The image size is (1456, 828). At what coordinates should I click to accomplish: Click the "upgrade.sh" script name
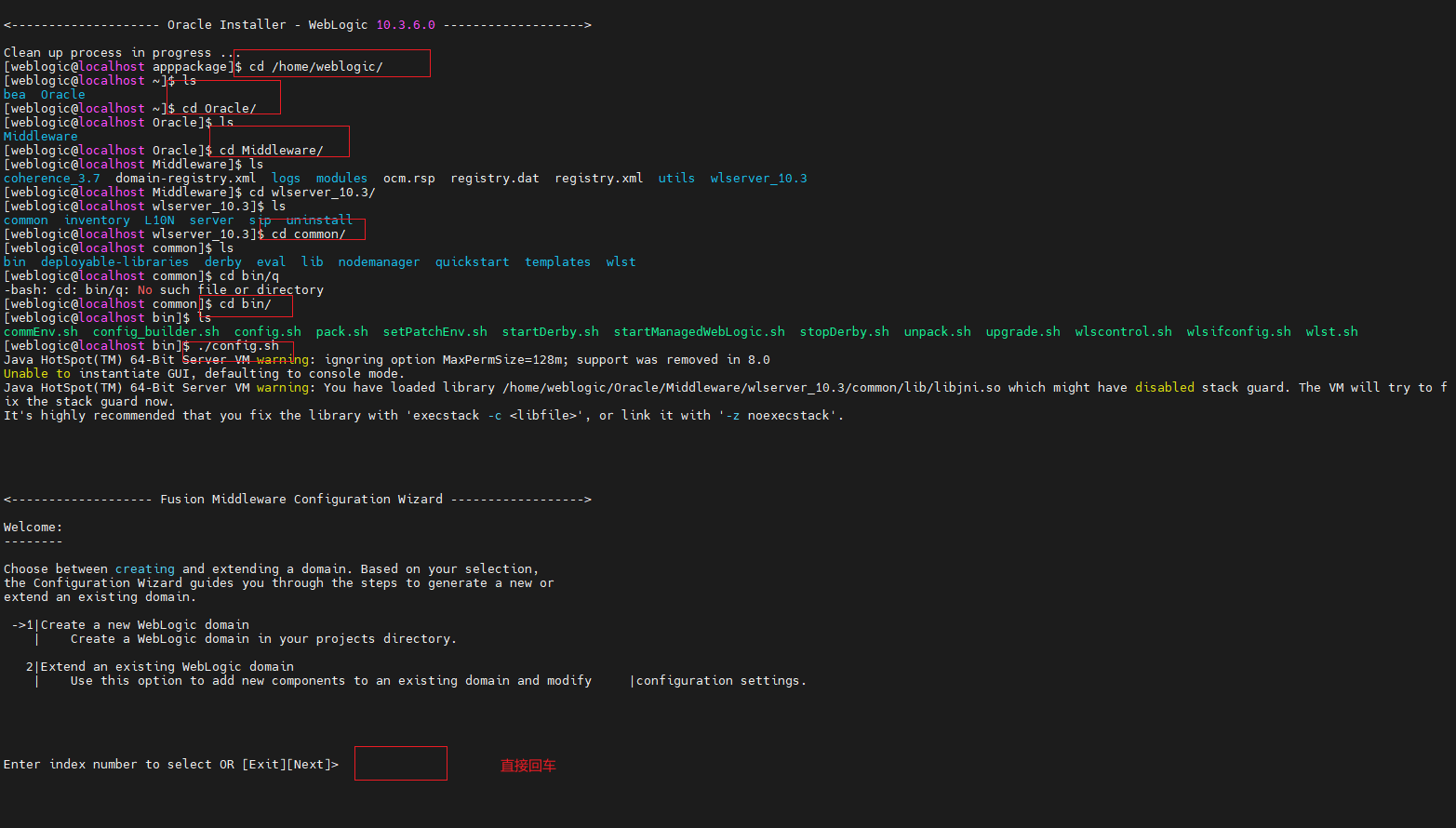click(x=1023, y=332)
